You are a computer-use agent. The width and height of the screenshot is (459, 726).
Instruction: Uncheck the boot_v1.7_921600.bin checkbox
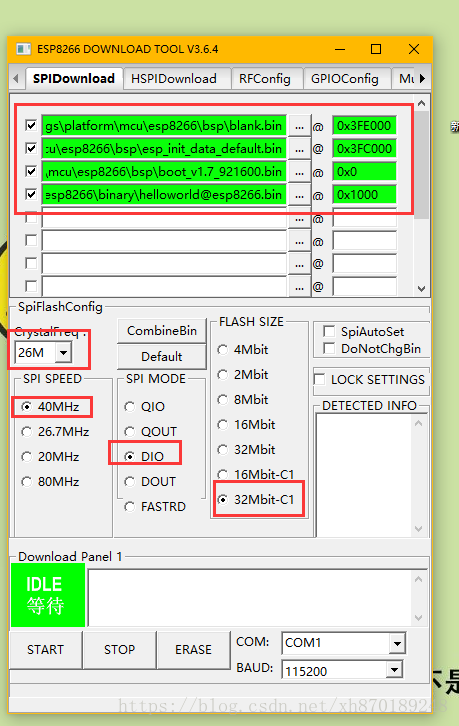coord(31,172)
